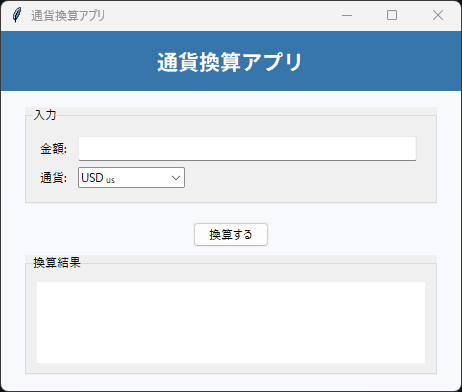
Task: Close the 通貨換算アプリ window
Action: coord(438,15)
